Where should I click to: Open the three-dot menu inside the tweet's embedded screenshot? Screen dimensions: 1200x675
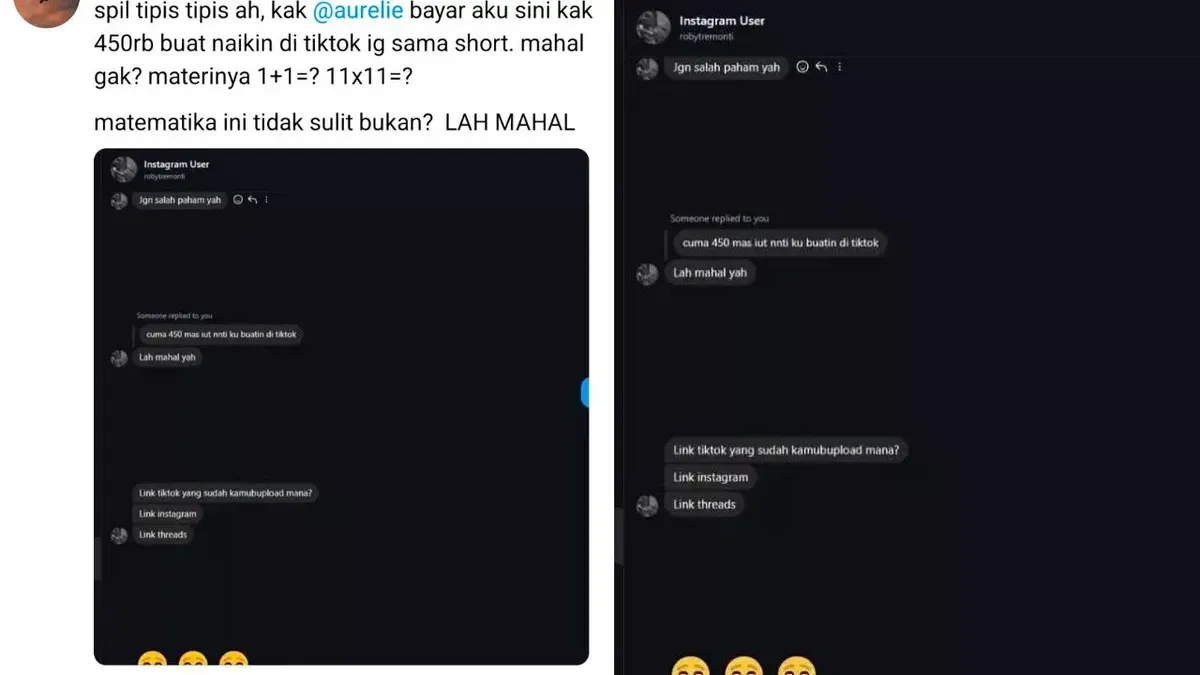pyautogui.click(x=266, y=200)
